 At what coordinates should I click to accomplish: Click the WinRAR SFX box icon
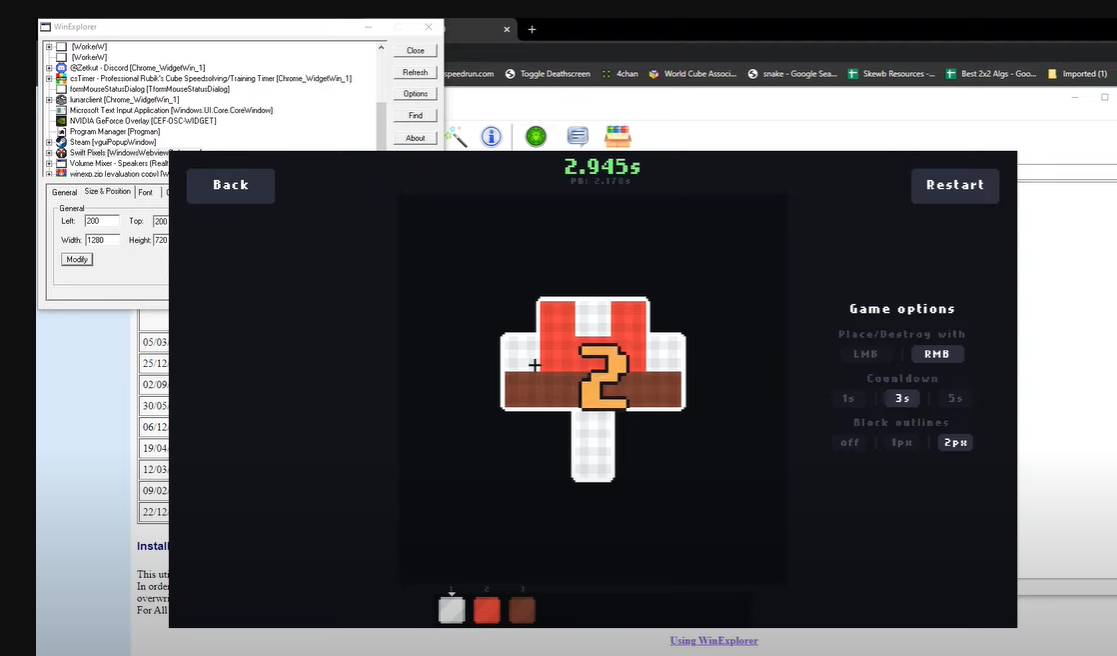618,136
